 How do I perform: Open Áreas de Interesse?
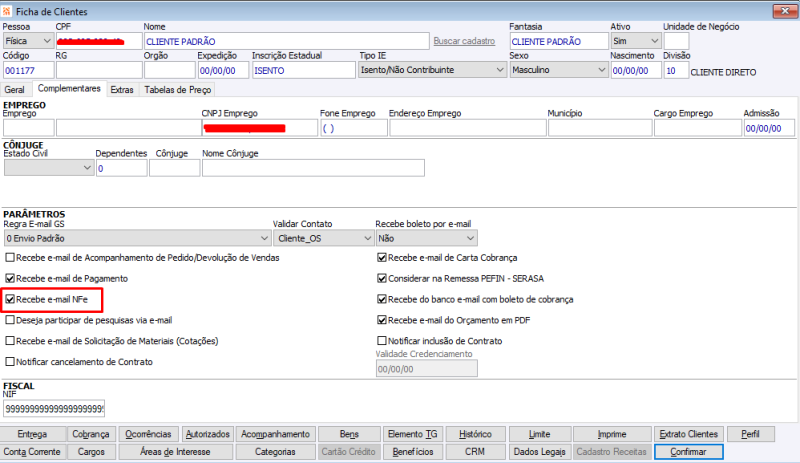(x=176, y=452)
